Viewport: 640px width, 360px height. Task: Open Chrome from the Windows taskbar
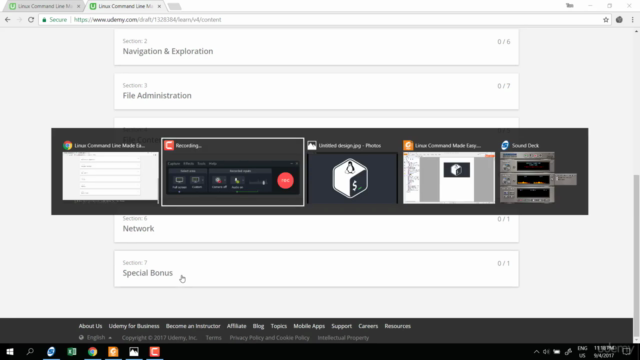pyautogui.click(x=93, y=351)
